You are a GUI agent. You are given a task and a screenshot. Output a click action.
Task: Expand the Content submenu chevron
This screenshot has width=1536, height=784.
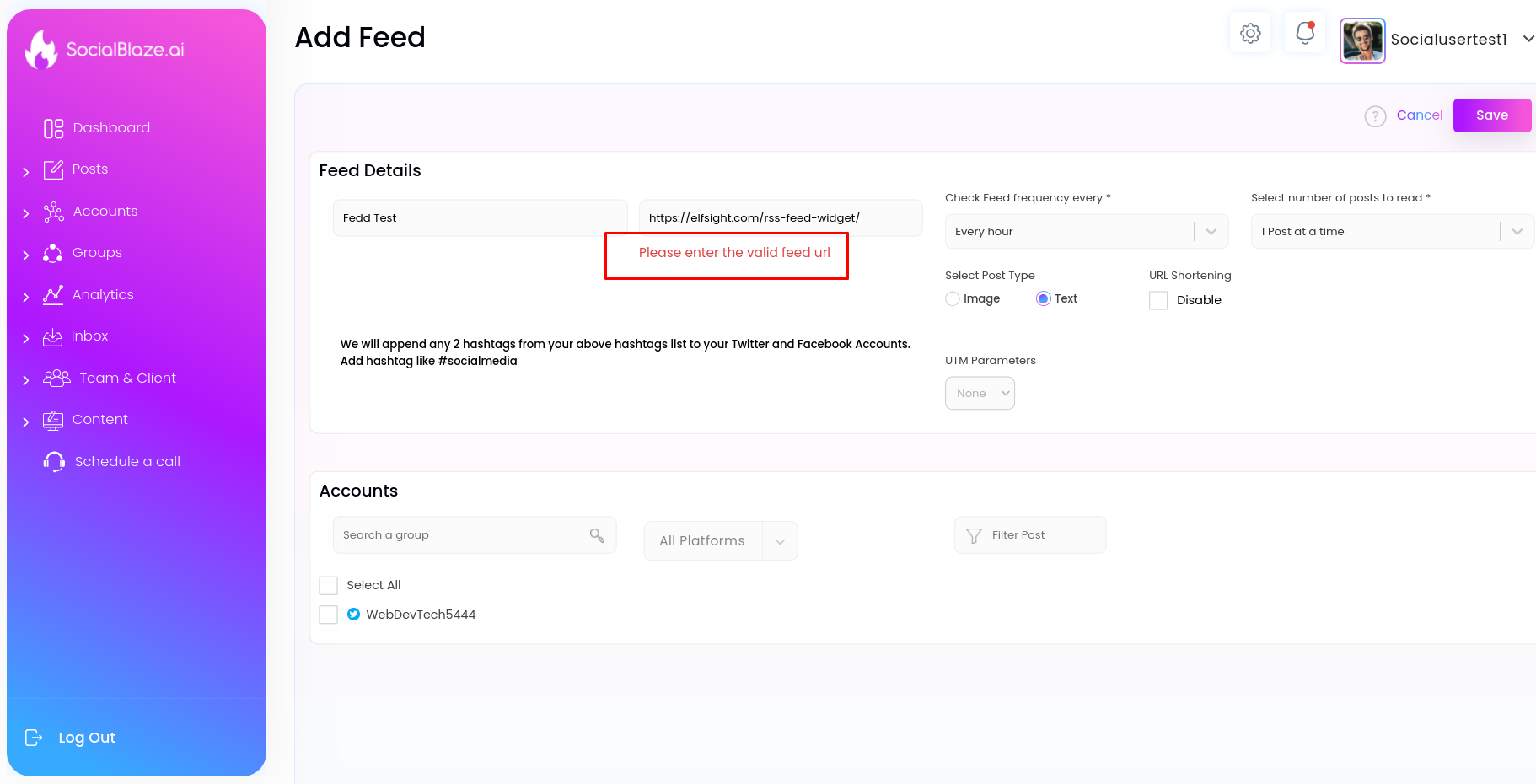25,422
